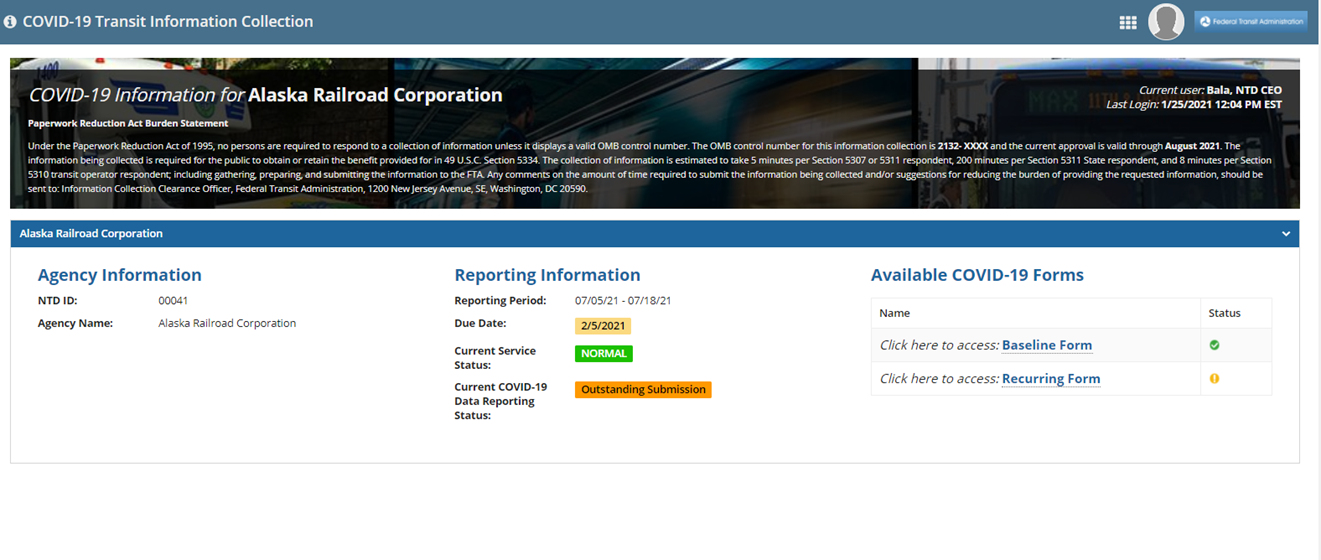This screenshot has width=1321, height=560.
Task: Collapse the Alaska Railroad Corporation panel chevron
Action: (x=1286, y=234)
